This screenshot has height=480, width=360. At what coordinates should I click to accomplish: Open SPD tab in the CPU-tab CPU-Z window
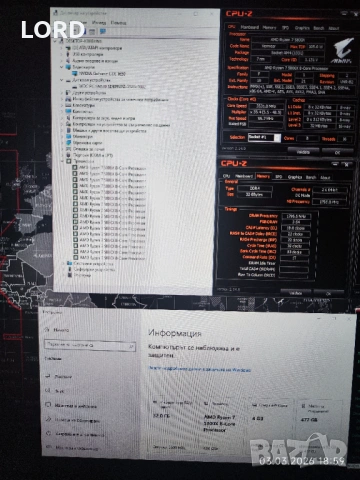(x=286, y=28)
